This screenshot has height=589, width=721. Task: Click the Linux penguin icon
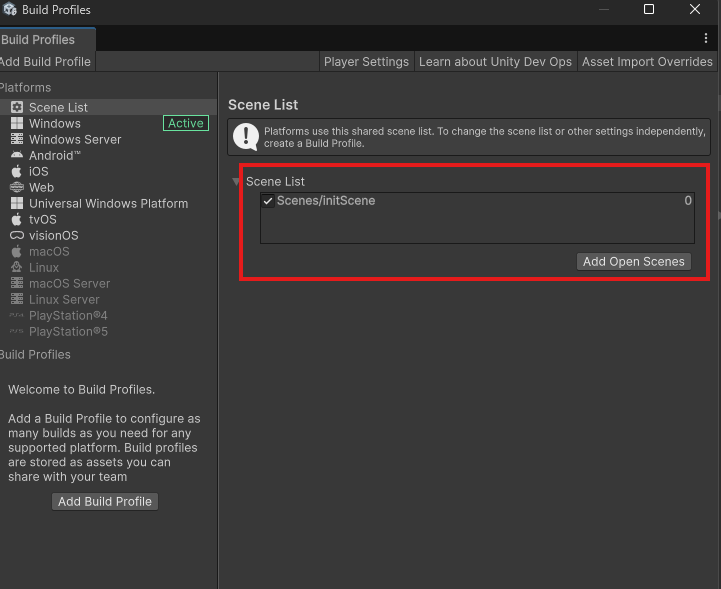pos(17,267)
